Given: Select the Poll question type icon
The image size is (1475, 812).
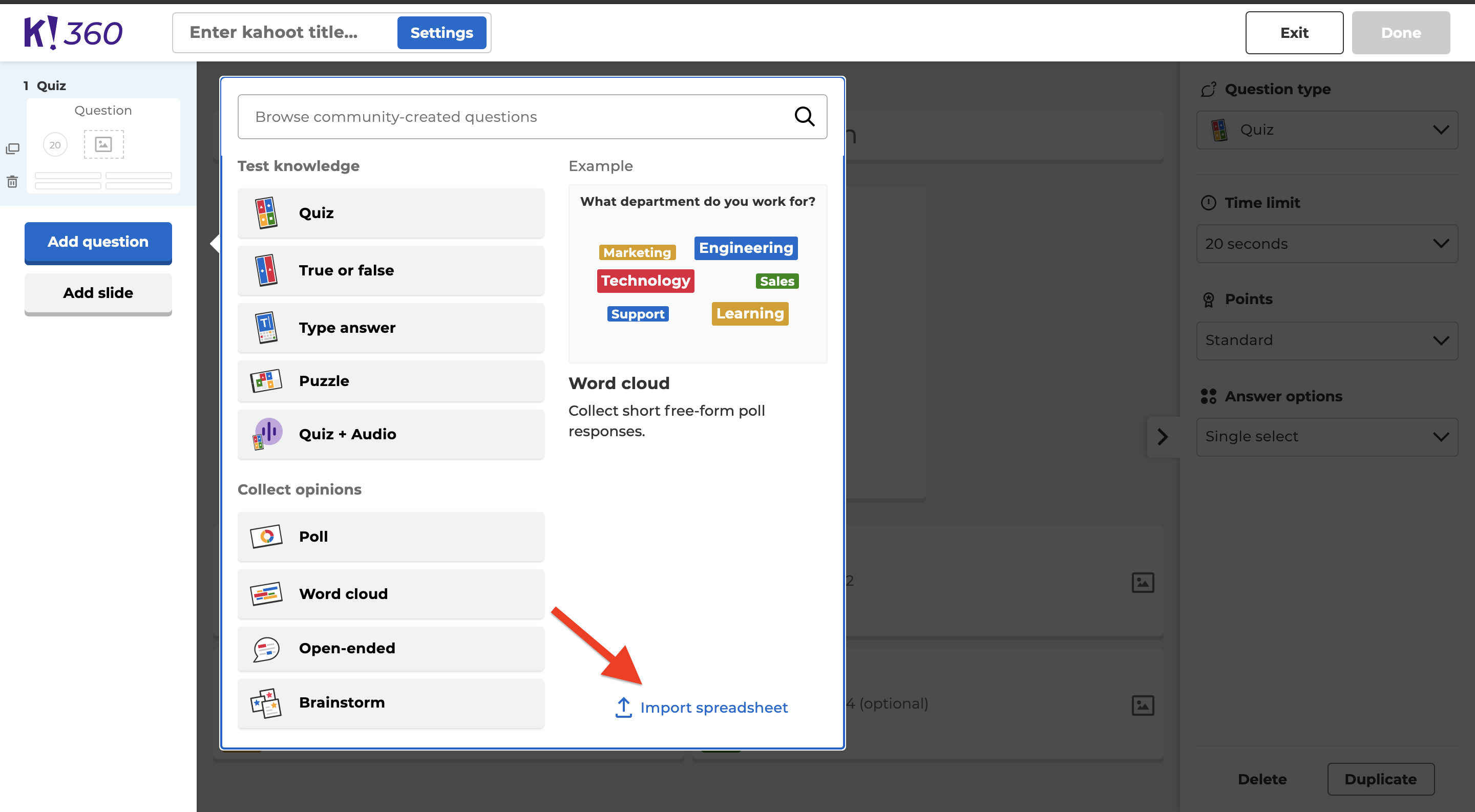Looking at the screenshot, I should pos(264,537).
